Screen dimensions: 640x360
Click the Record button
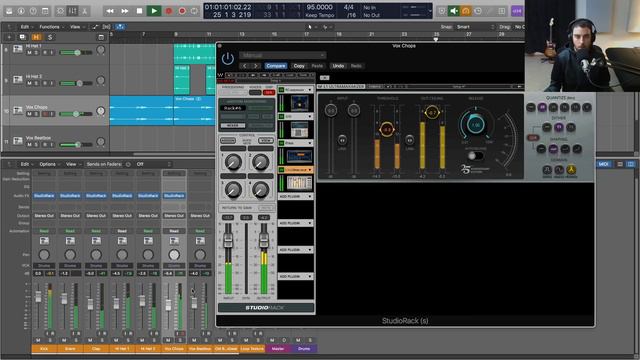[x=169, y=11]
